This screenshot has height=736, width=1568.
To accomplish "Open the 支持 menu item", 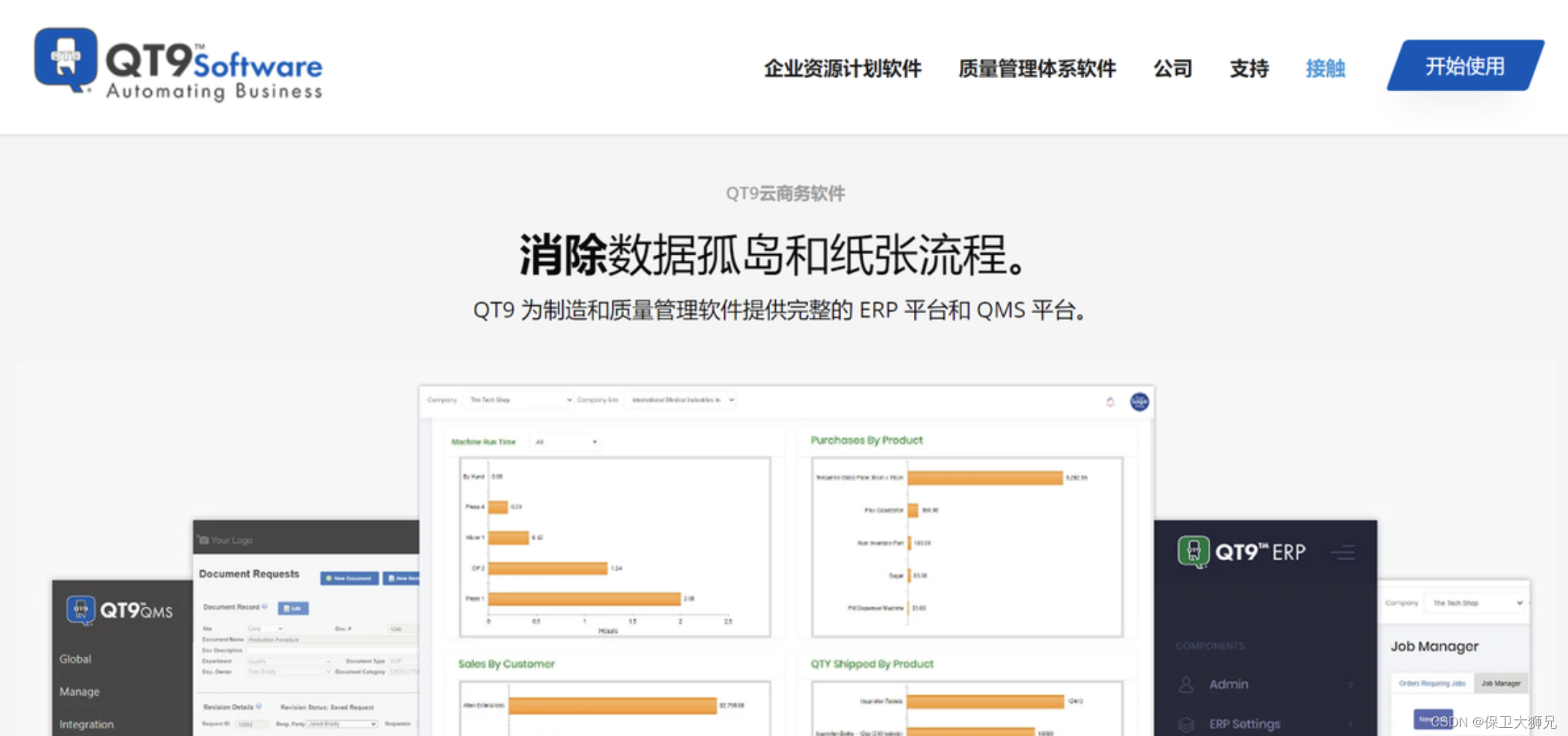I will tap(1249, 69).
